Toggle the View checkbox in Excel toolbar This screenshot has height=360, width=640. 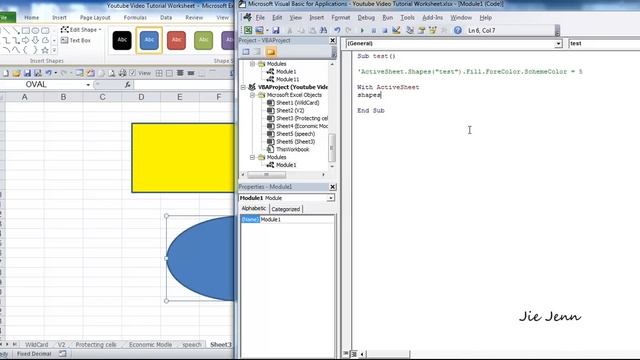point(132,73)
